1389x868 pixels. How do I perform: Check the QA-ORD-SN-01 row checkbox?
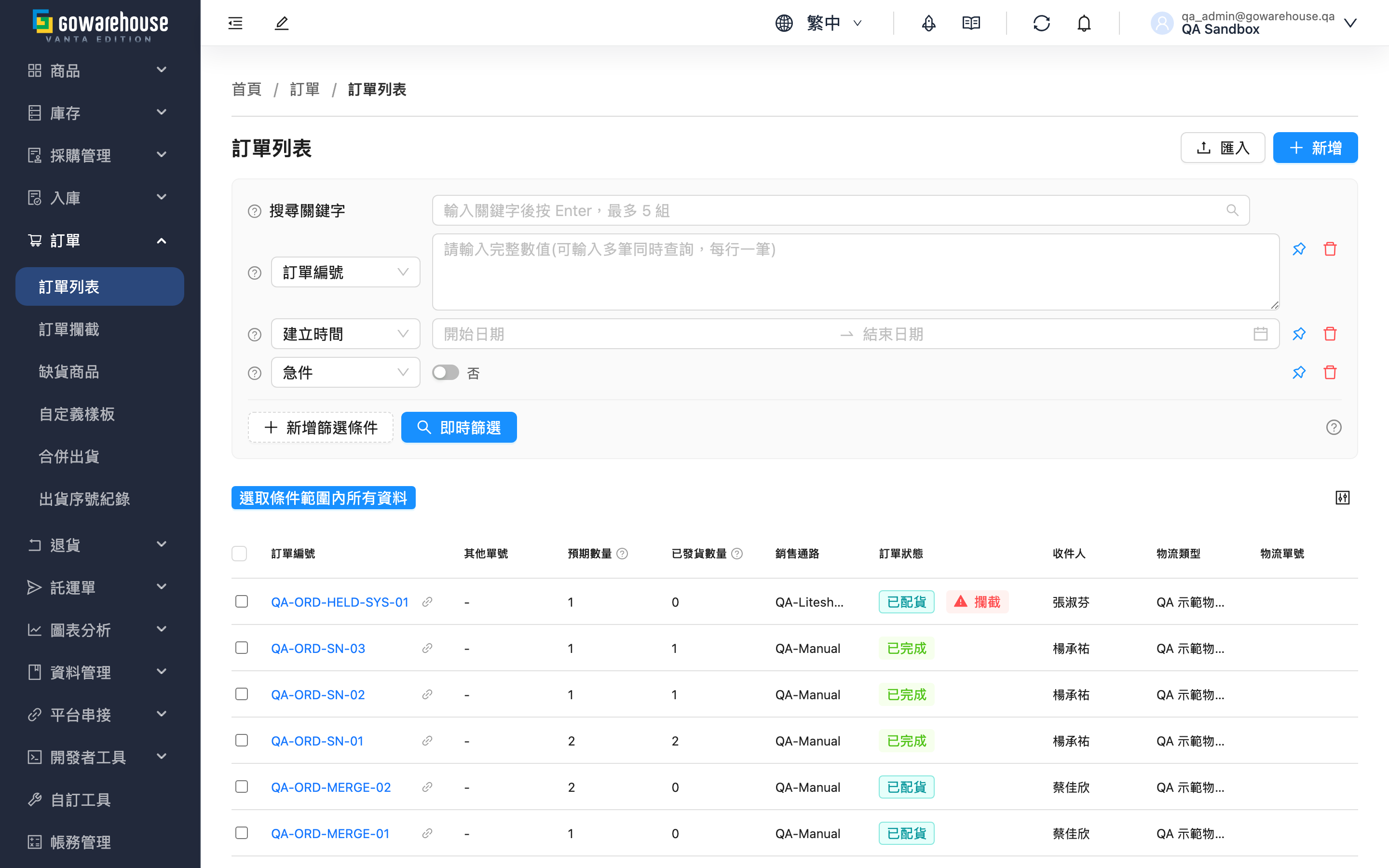(242, 740)
